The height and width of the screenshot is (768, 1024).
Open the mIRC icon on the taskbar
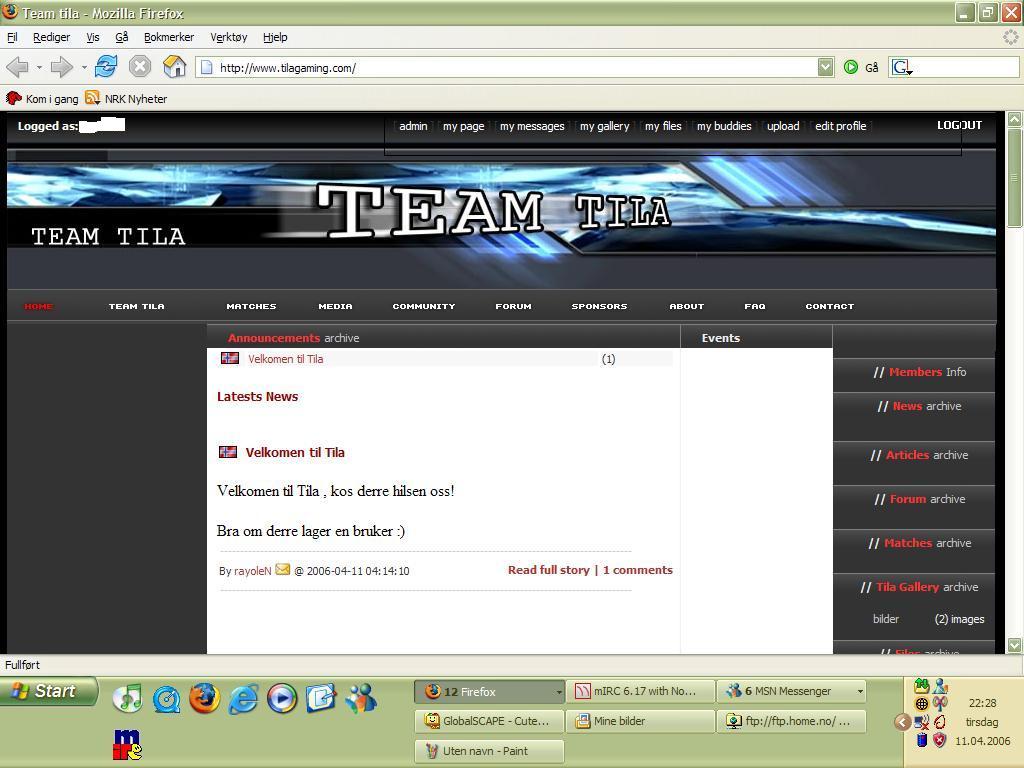127,744
